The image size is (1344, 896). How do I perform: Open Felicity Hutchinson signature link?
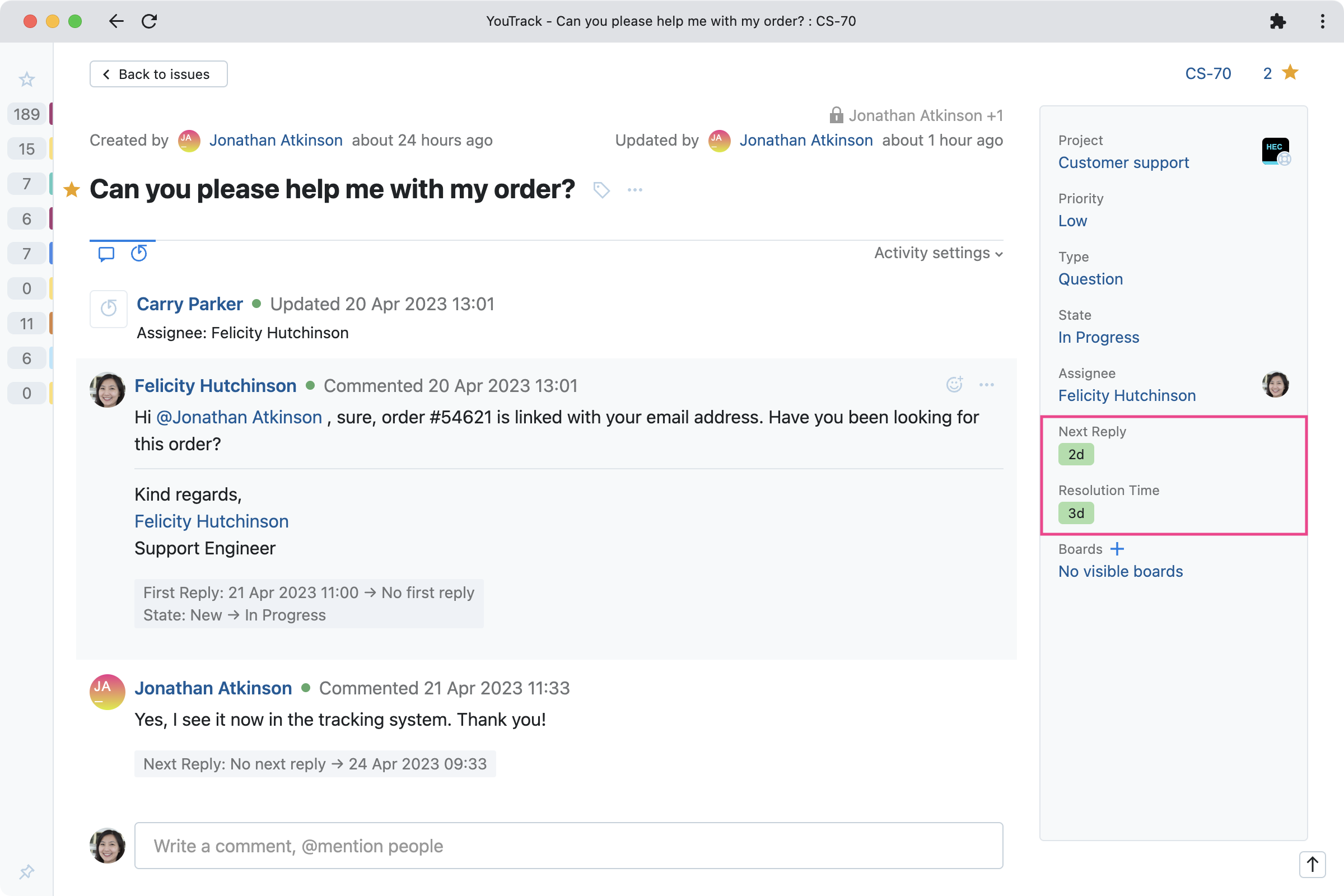tap(212, 521)
